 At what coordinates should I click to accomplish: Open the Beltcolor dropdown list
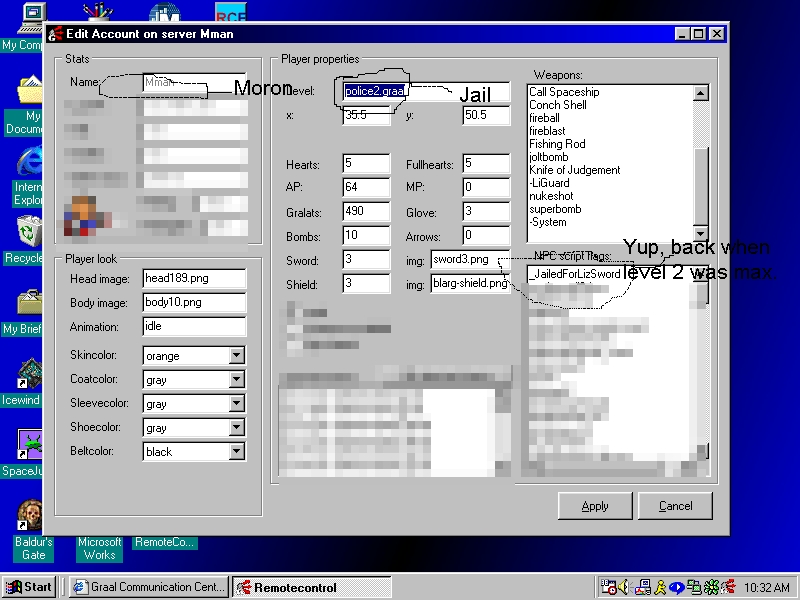click(x=236, y=452)
